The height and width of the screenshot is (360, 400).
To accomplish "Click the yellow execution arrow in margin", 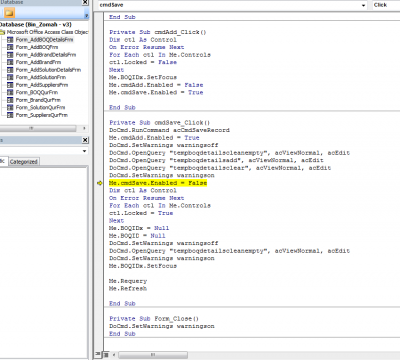I will (x=100, y=183).
